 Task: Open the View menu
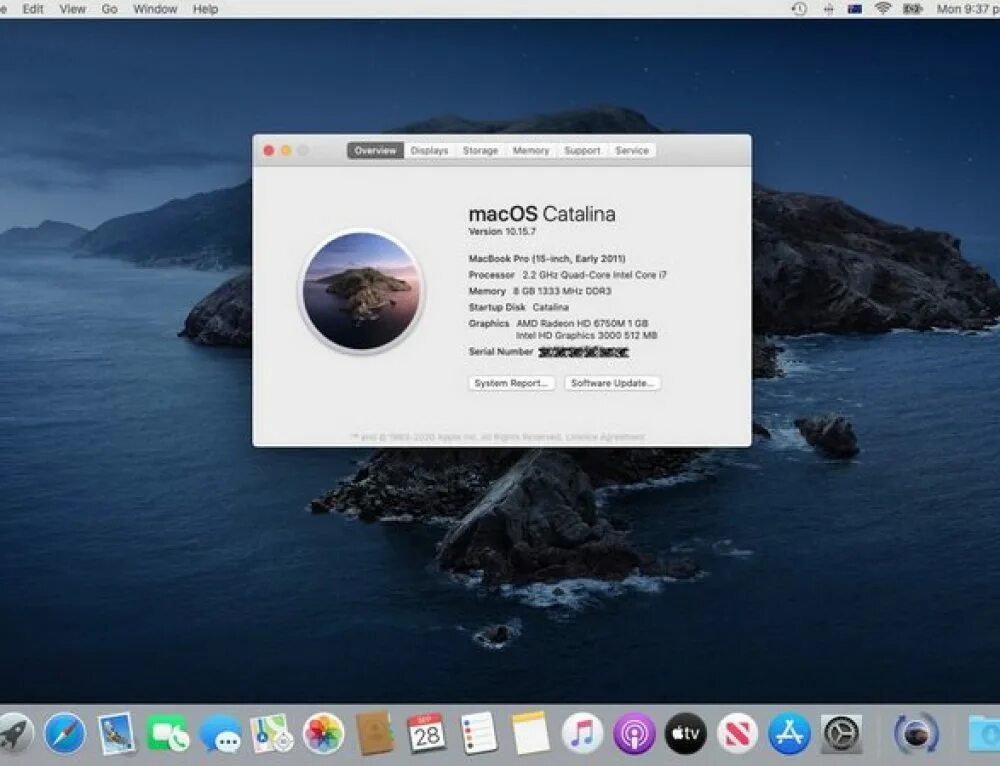coord(72,9)
